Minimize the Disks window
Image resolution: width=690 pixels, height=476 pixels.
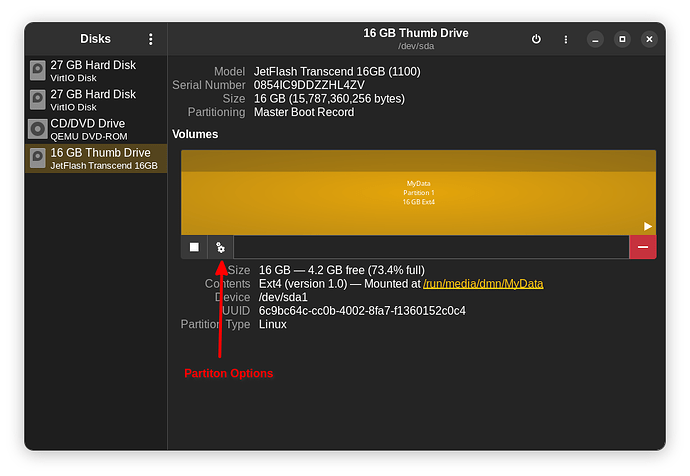pos(595,40)
